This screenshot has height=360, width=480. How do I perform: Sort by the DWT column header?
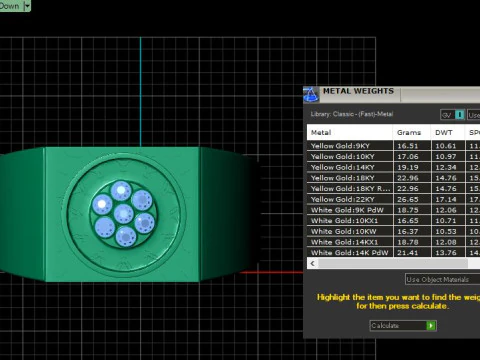pos(447,132)
